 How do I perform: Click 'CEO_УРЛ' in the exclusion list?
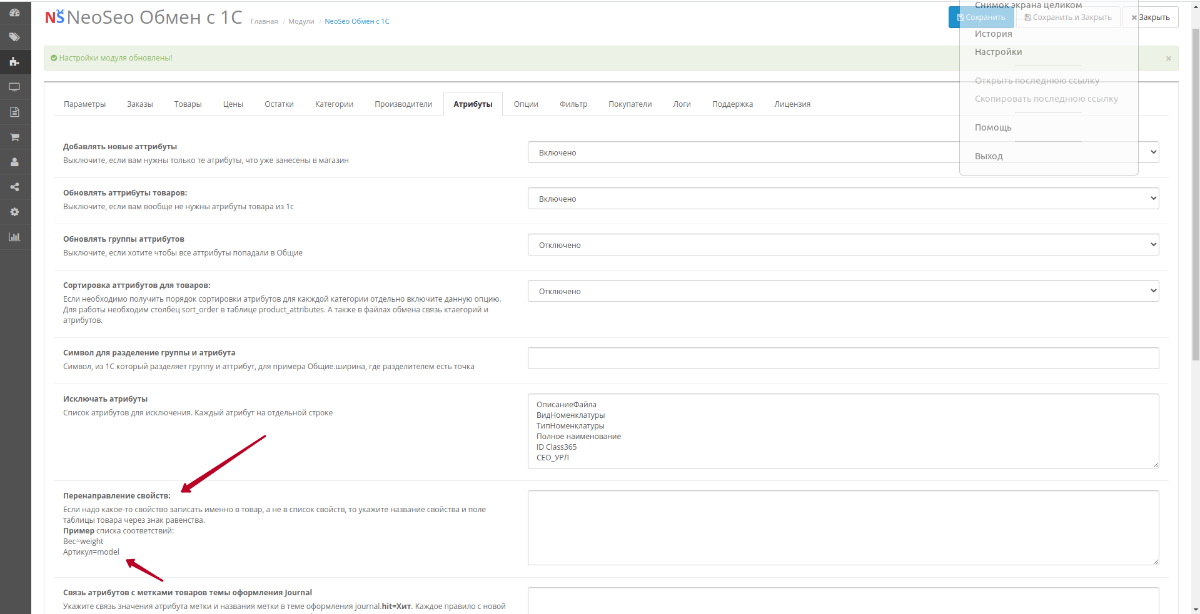tap(553, 457)
